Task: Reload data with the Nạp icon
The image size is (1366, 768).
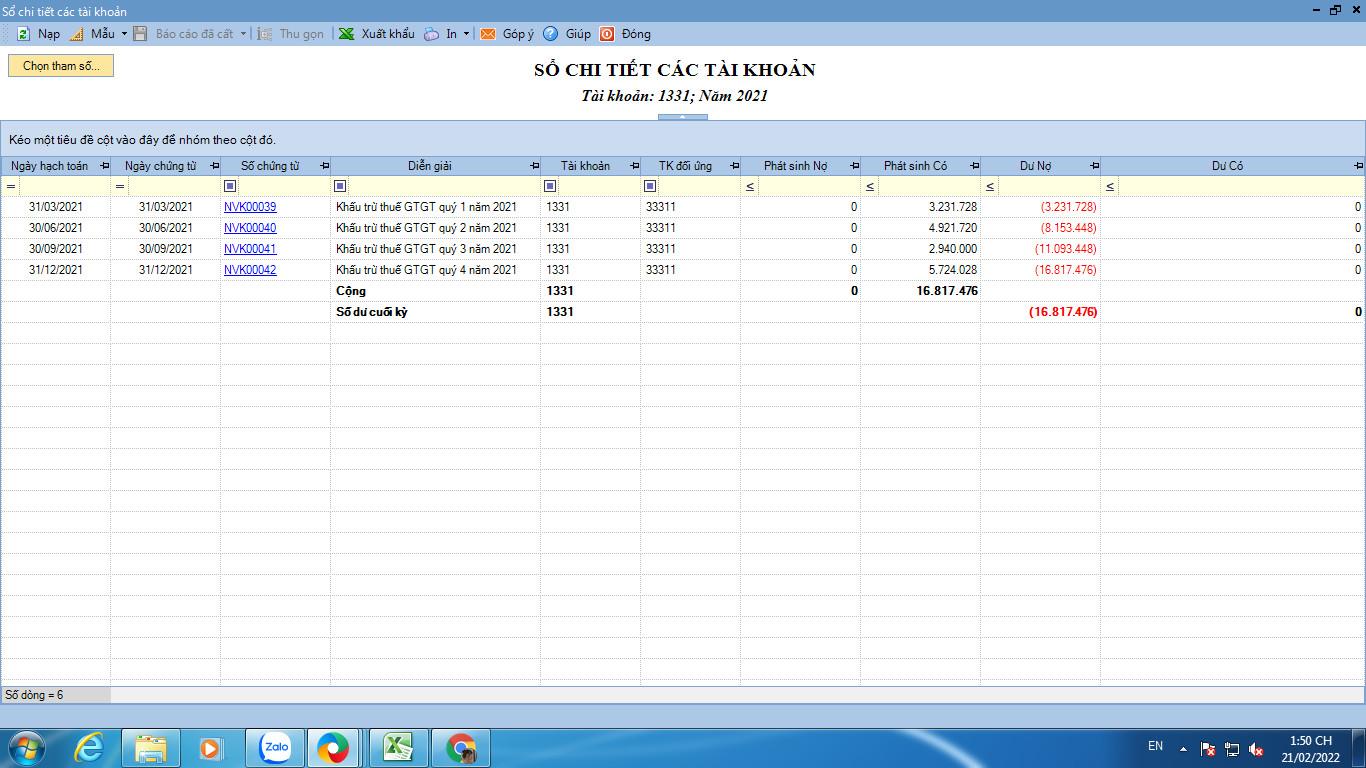Action: [x=24, y=34]
